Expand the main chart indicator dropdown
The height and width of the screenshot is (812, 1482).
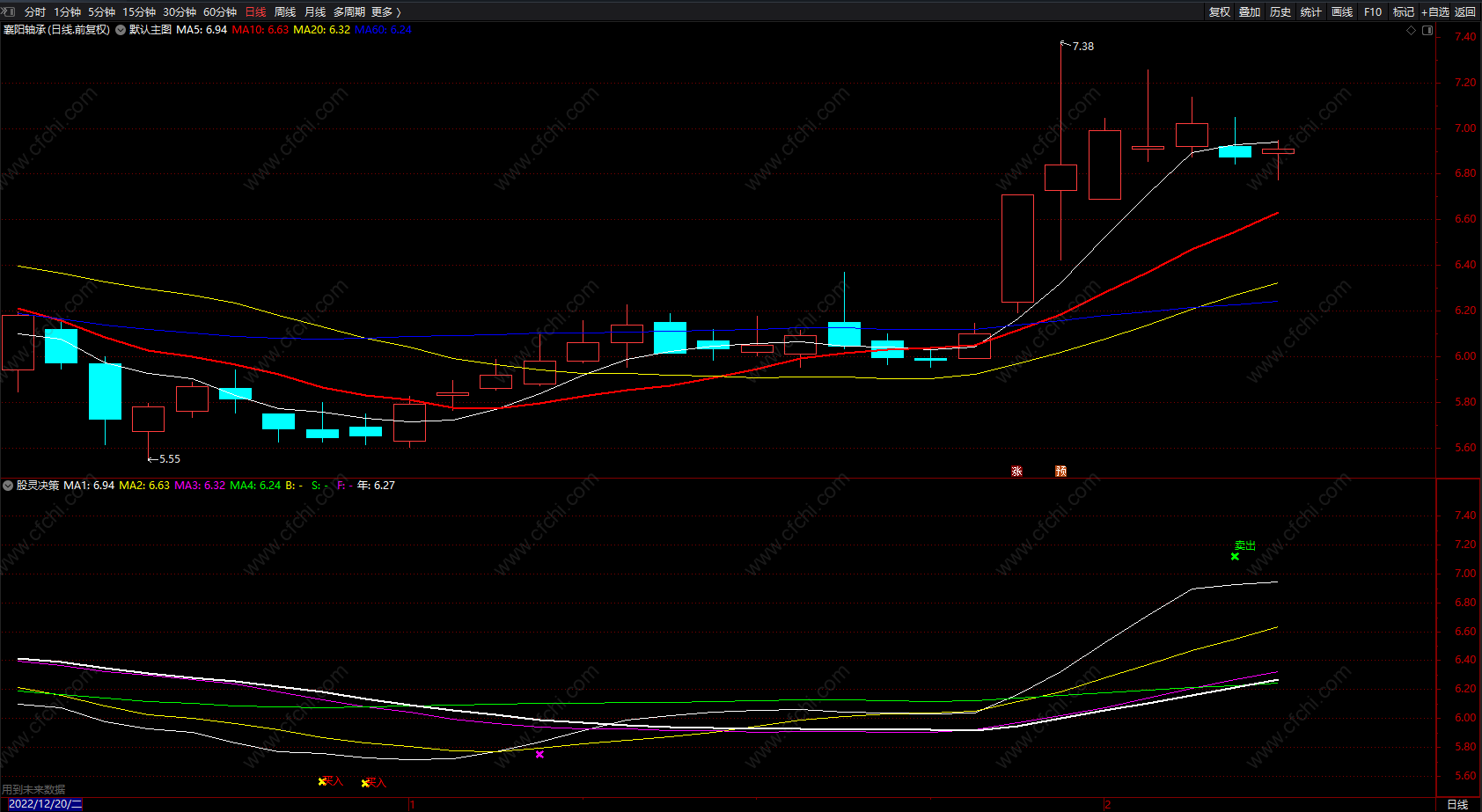click(121, 30)
